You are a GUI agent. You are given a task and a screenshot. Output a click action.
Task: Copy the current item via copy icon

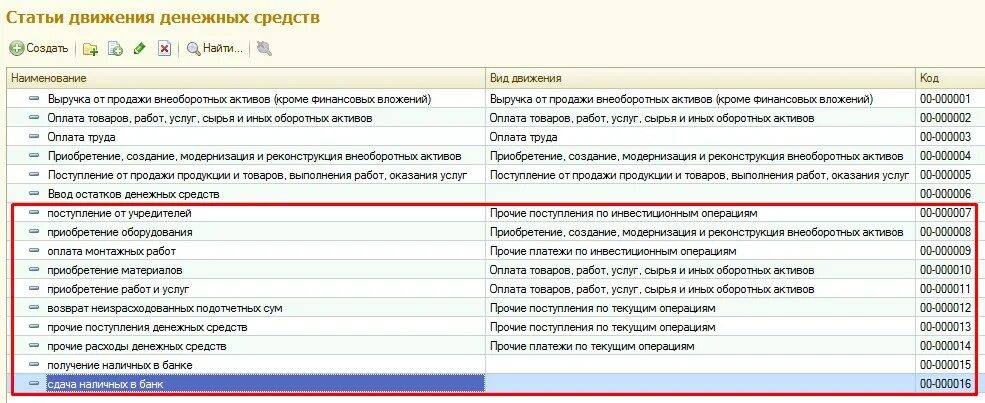(115, 49)
